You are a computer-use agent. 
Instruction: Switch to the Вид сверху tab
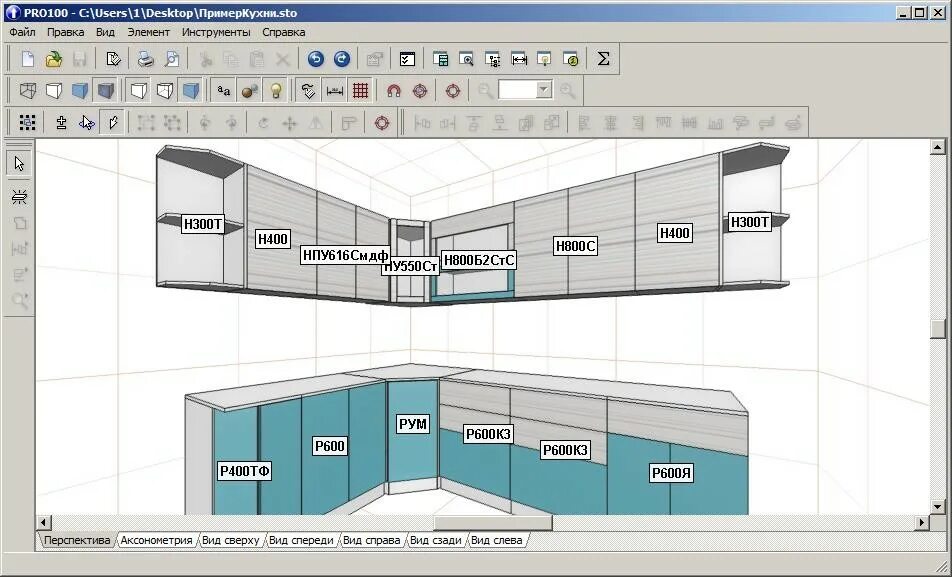point(230,540)
